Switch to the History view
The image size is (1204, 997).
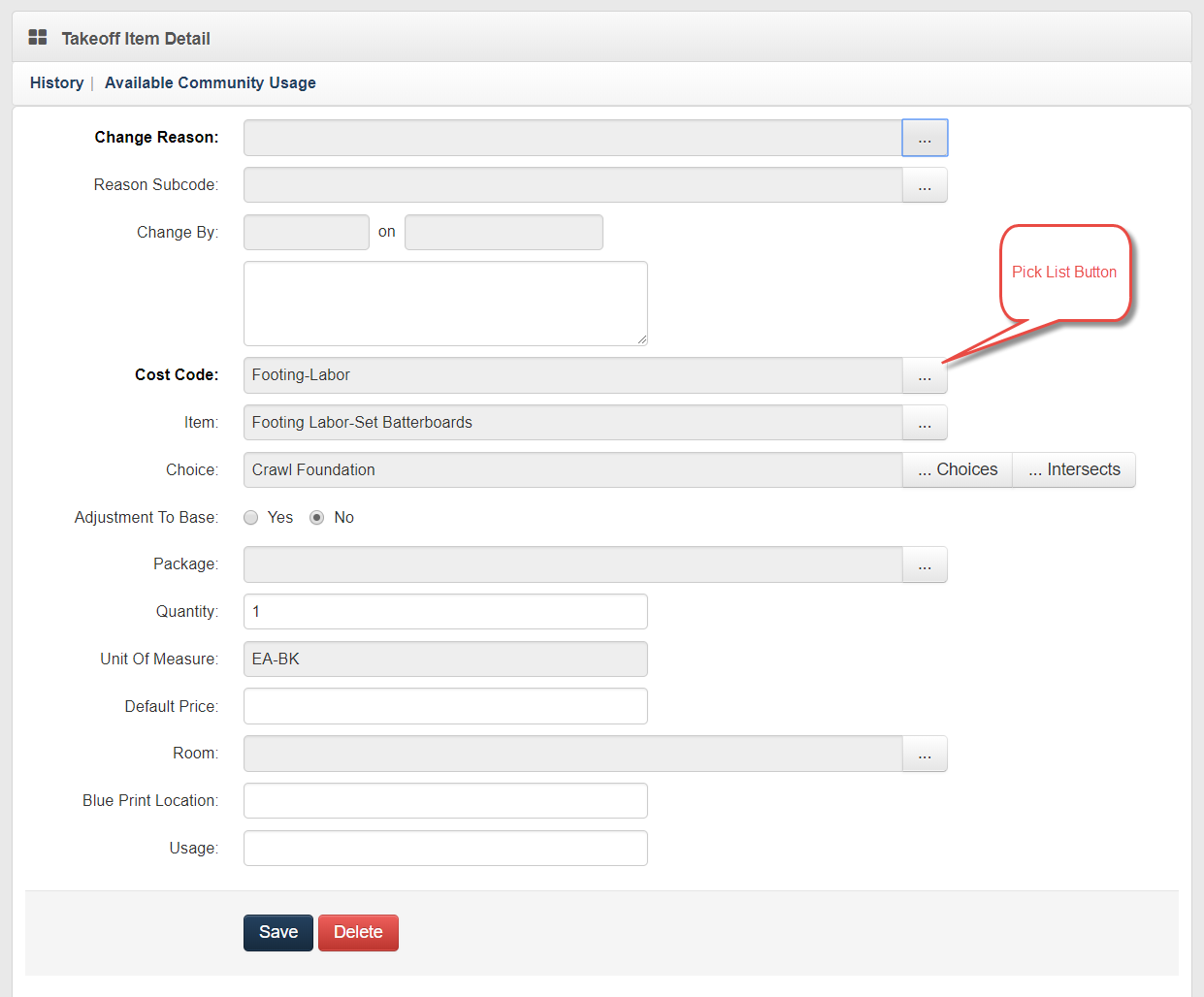(x=56, y=82)
